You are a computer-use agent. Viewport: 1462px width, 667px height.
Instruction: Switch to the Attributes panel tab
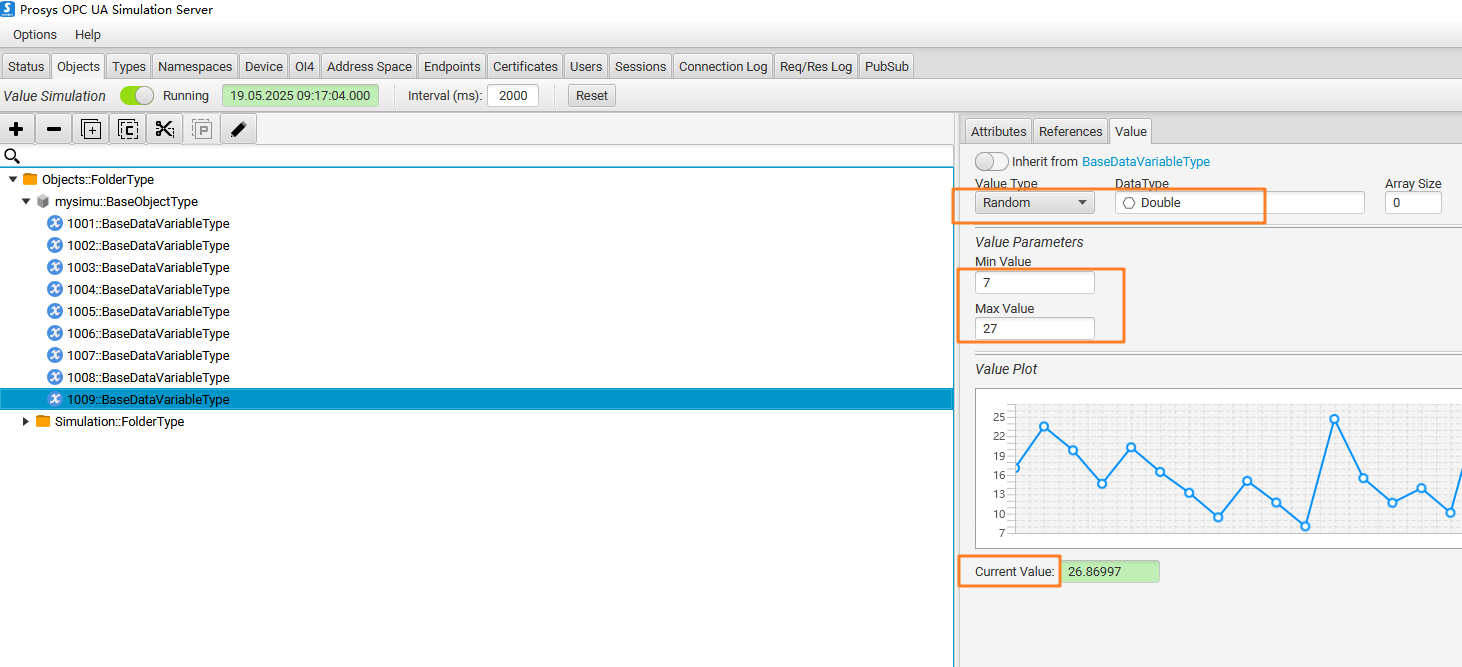pyautogui.click(x=999, y=131)
